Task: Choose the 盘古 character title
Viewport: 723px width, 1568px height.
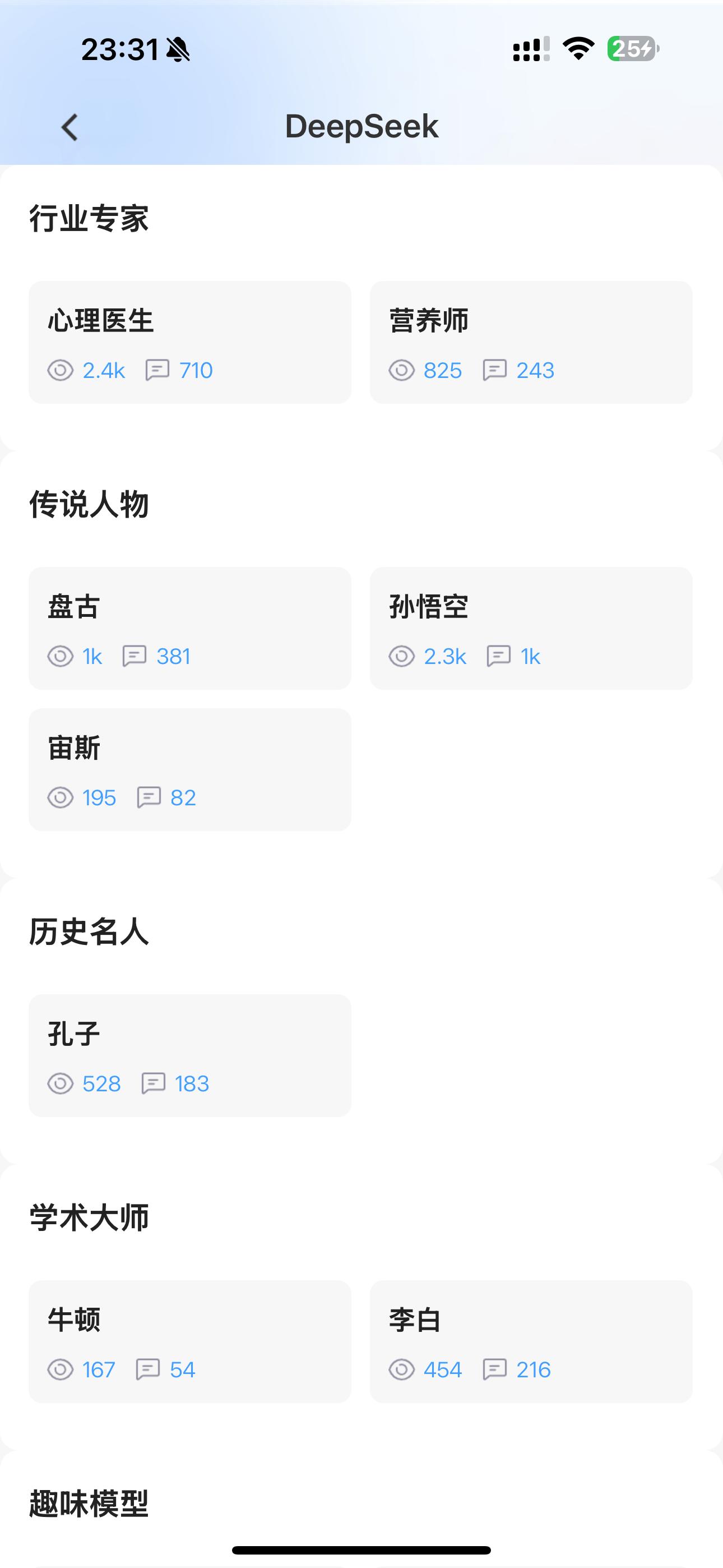Action: tap(73, 607)
